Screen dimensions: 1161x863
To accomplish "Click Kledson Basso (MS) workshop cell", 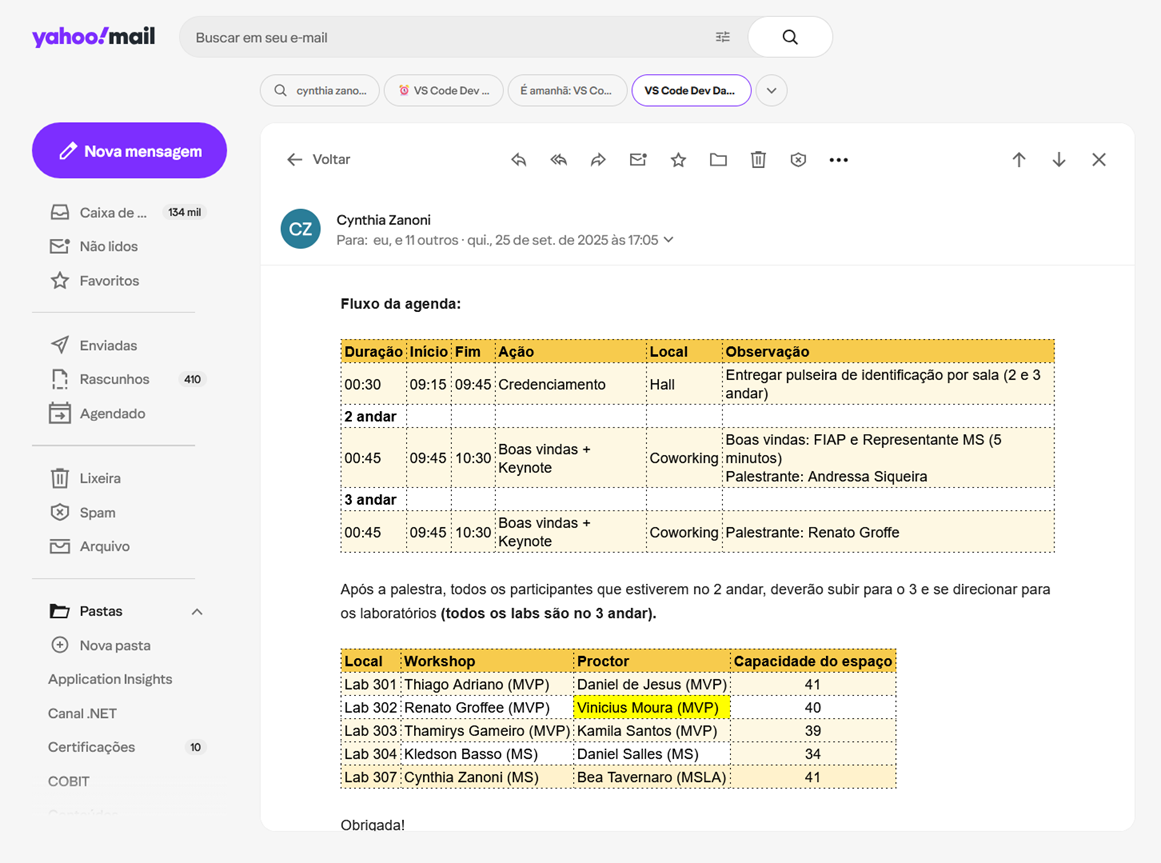I will [x=487, y=754].
